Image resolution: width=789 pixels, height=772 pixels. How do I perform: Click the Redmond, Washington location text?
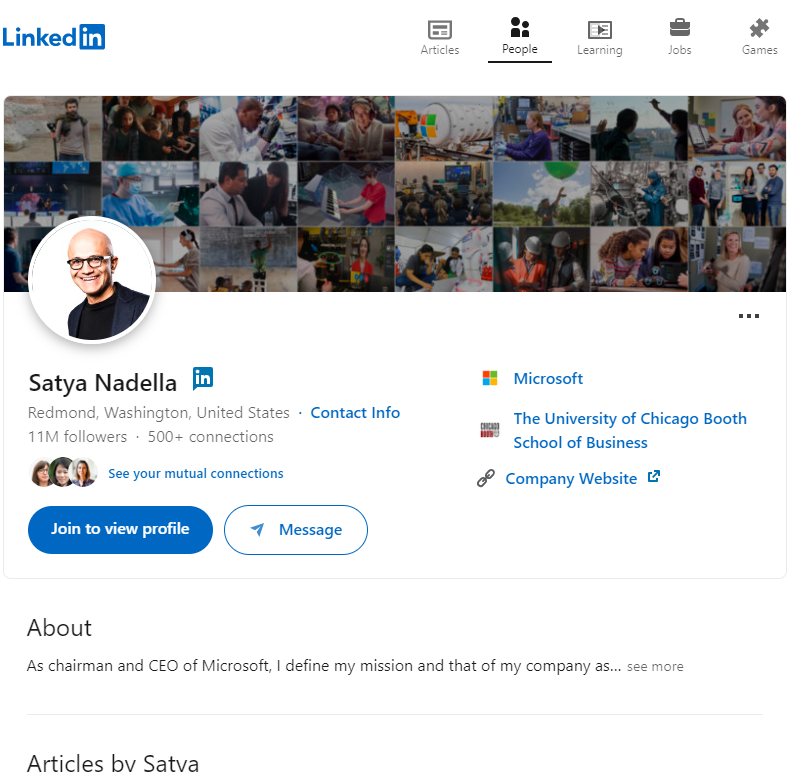click(x=159, y=413)
